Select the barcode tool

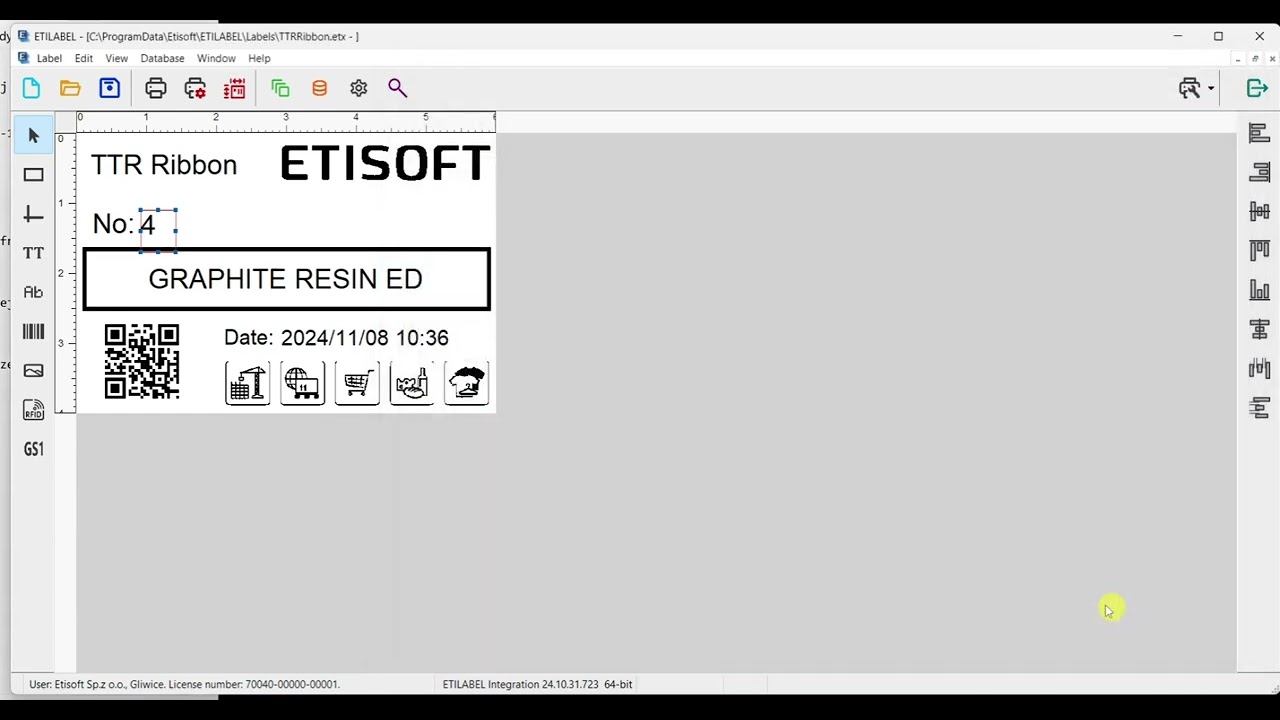33,331
